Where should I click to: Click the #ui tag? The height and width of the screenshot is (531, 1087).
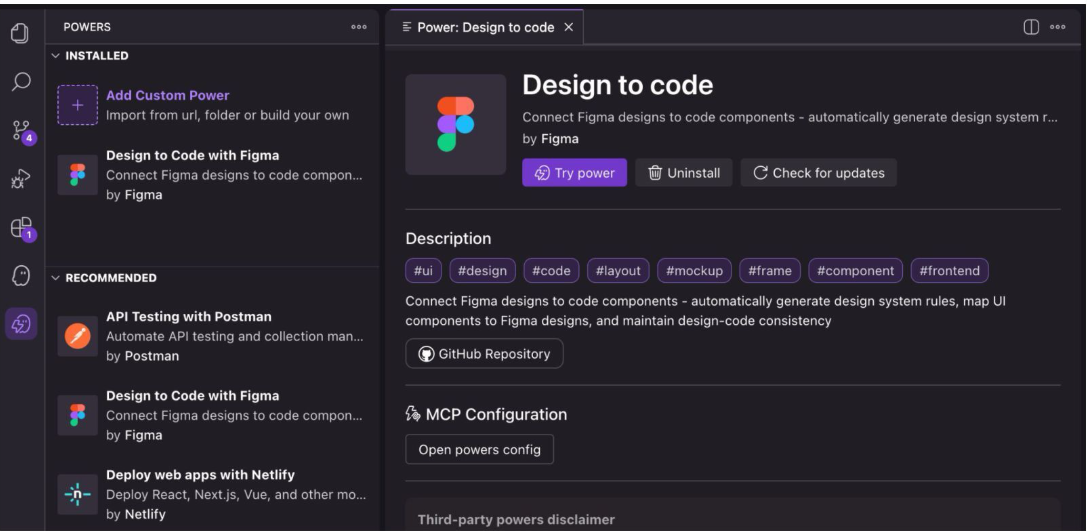(x=423, y=270)
